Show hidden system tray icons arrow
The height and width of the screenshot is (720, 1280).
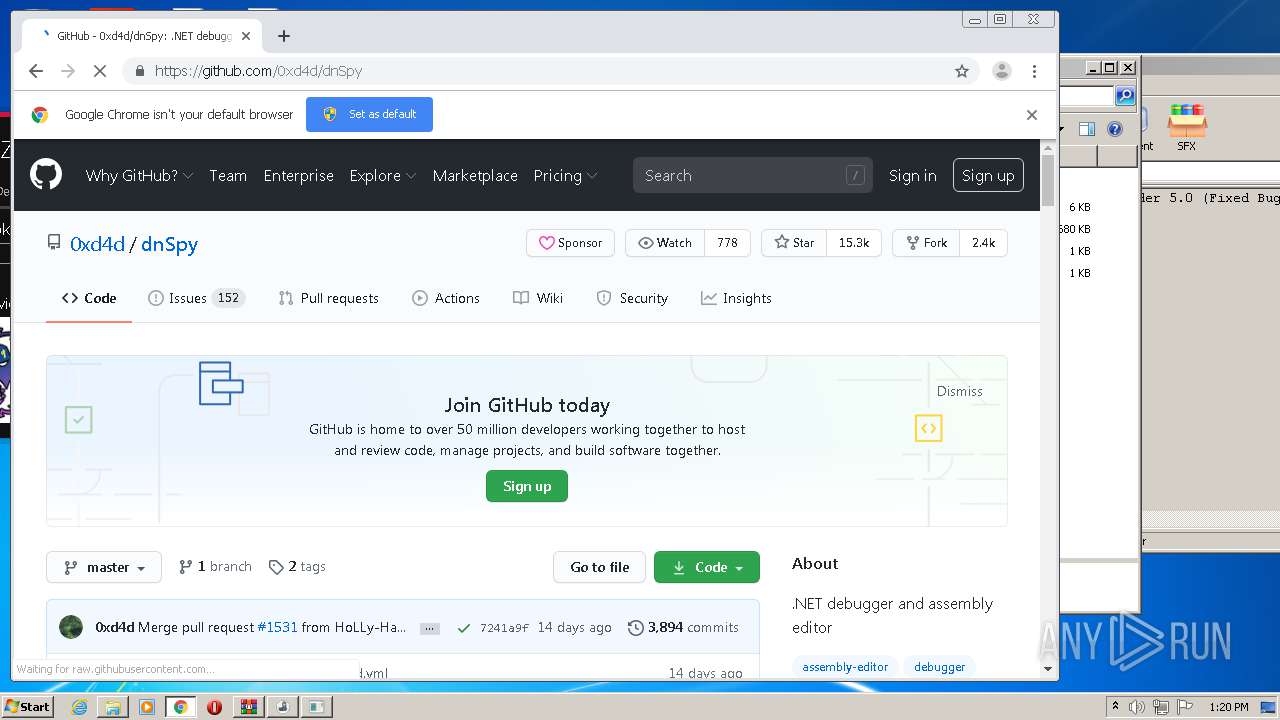pos(1115,707)
